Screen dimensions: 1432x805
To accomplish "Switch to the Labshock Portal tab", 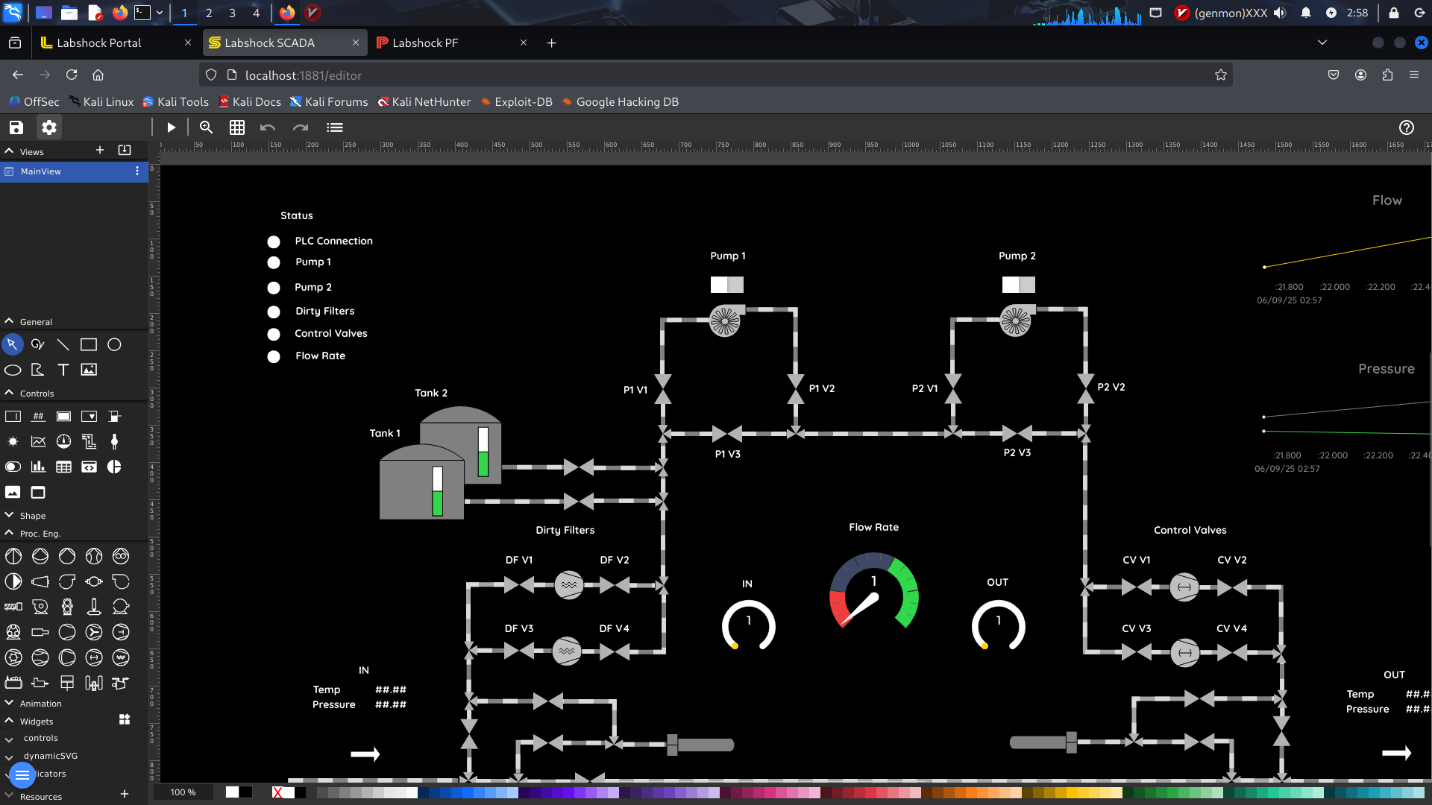I will point(99,43).
